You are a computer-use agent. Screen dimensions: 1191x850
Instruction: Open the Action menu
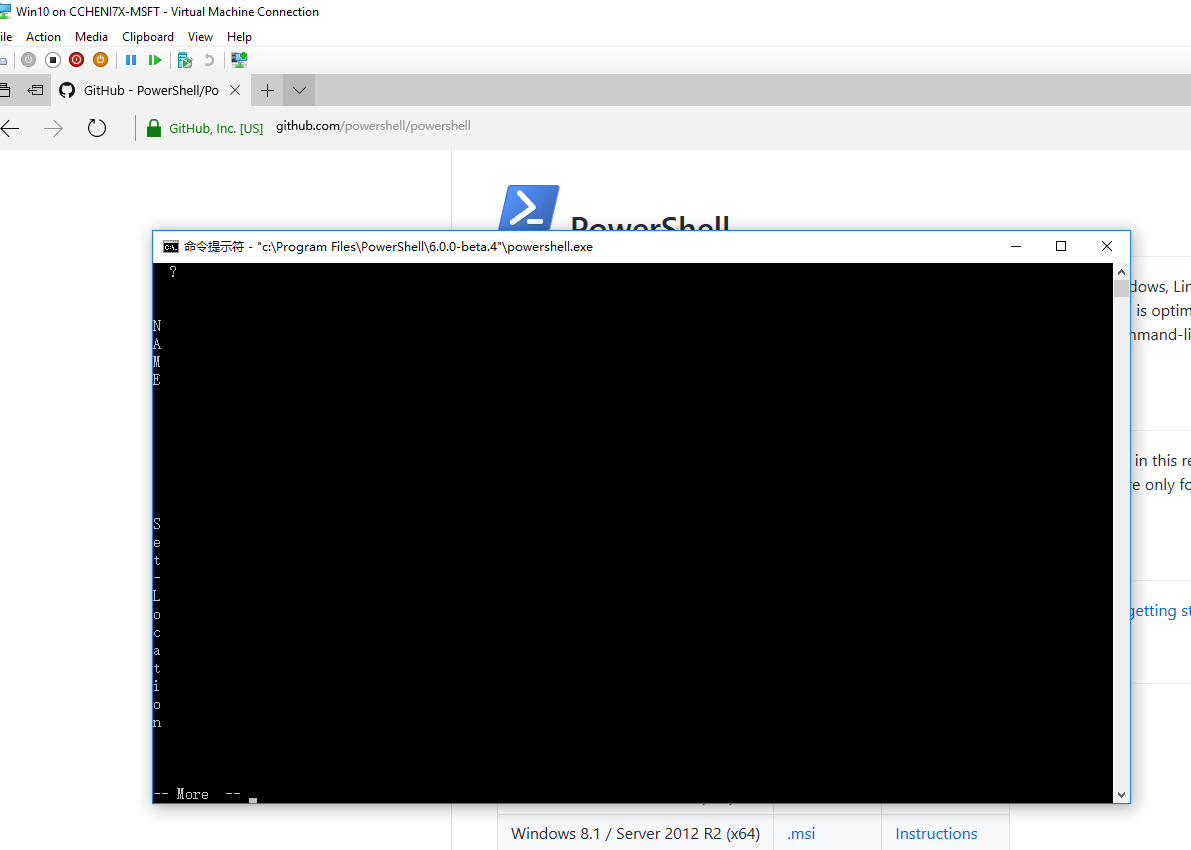[x=43, y=36]
